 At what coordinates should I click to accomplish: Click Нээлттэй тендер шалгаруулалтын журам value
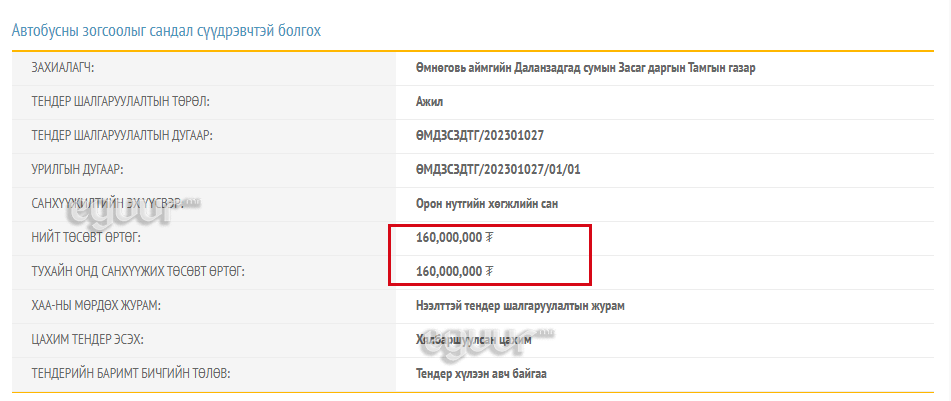pyautogui.click(x=520, y=306)
